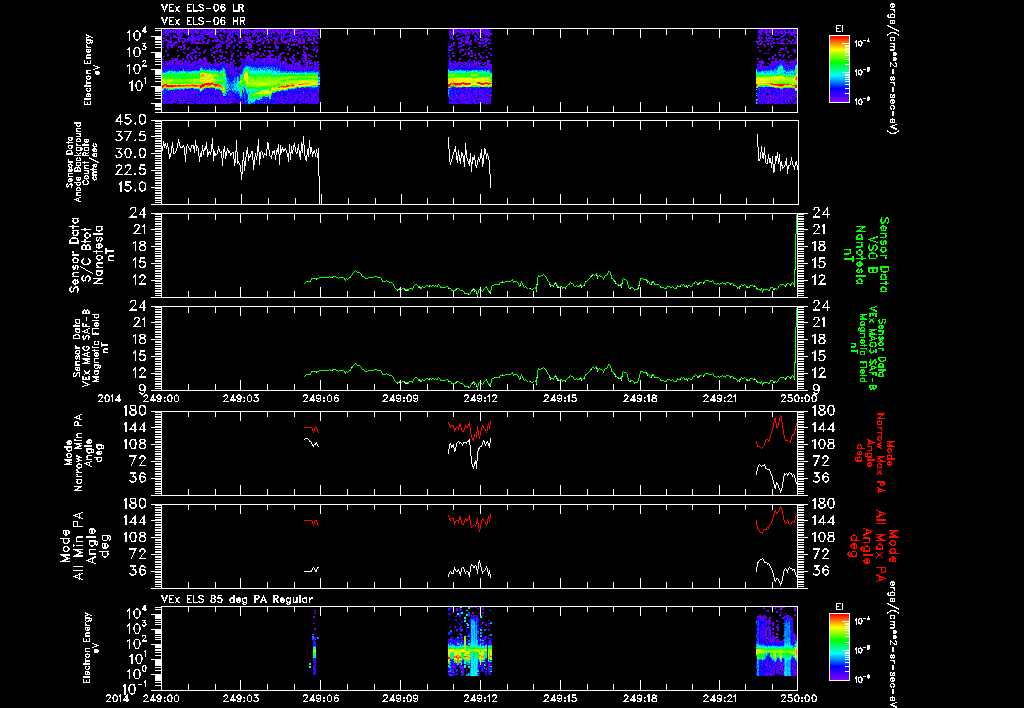
Task: Click "249:09" on the bottom time axis
Action: (x=400, y=696)
